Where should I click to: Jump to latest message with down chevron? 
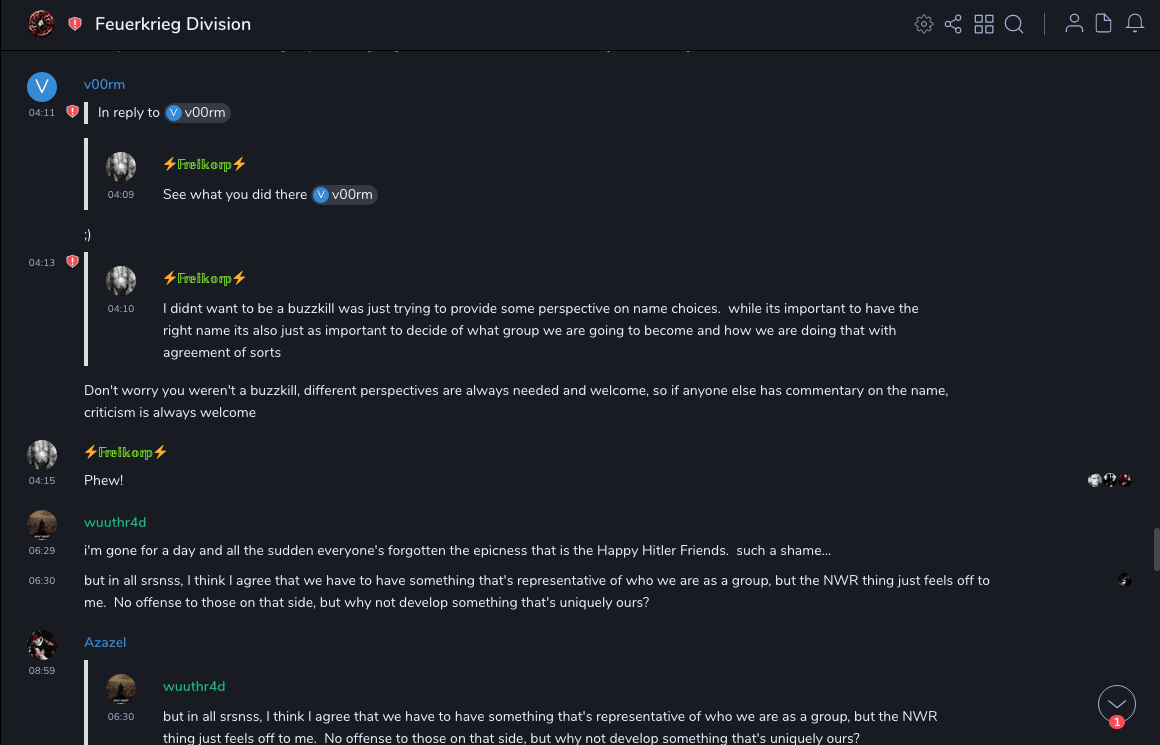click(x=1116, y=704)
